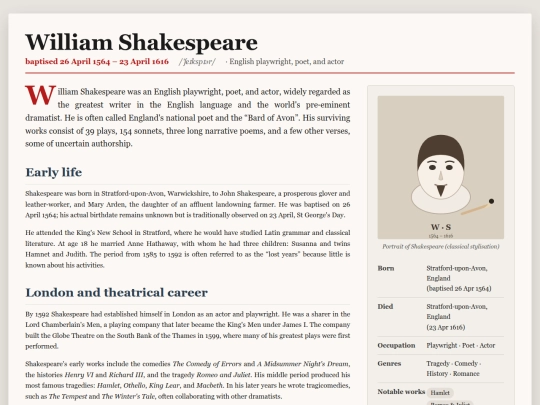
Task: Click 'Tragedy · Comedy ·' genres value
Action: click(454, 364)
